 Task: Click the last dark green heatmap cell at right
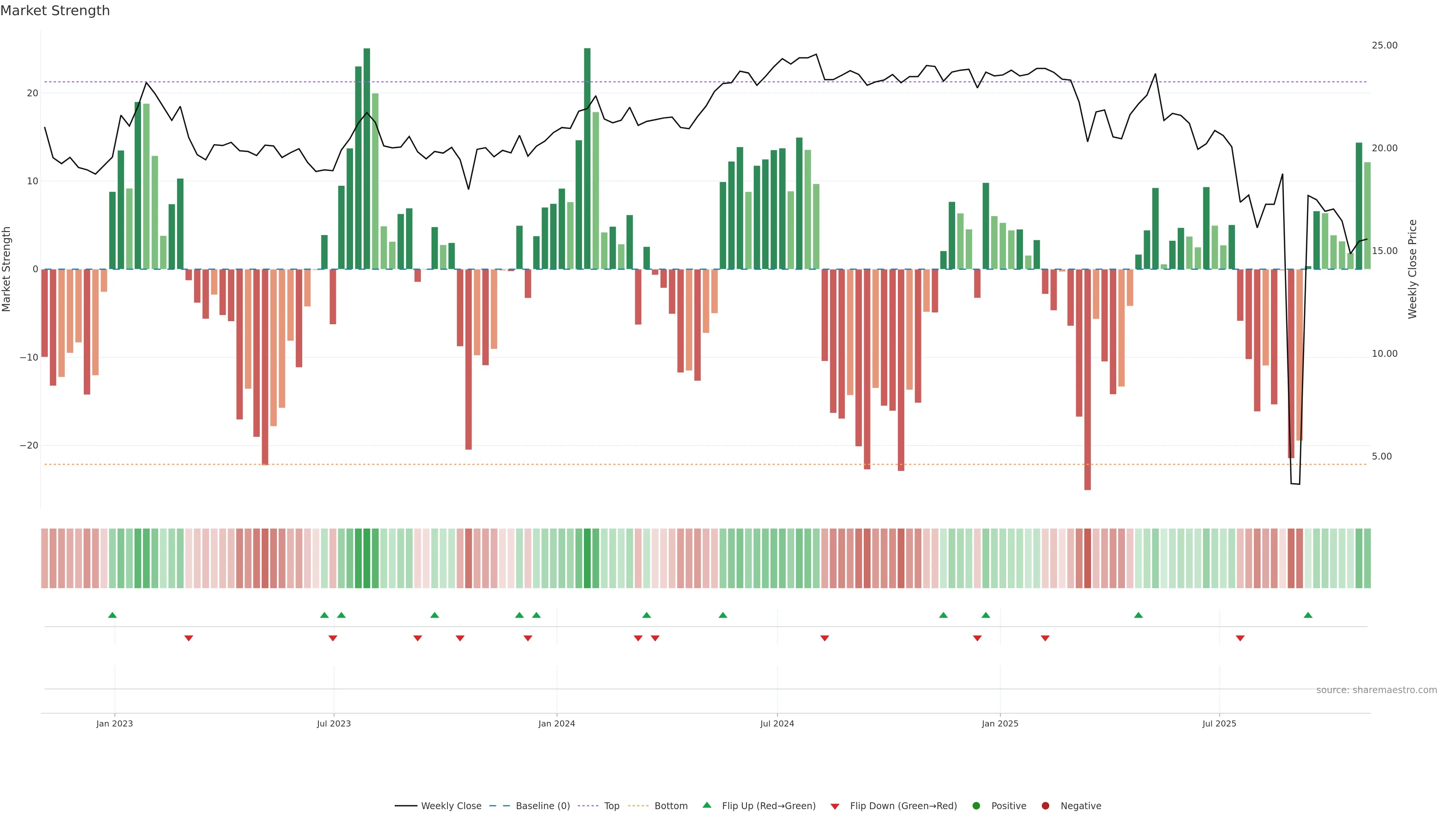(1367, 558)
